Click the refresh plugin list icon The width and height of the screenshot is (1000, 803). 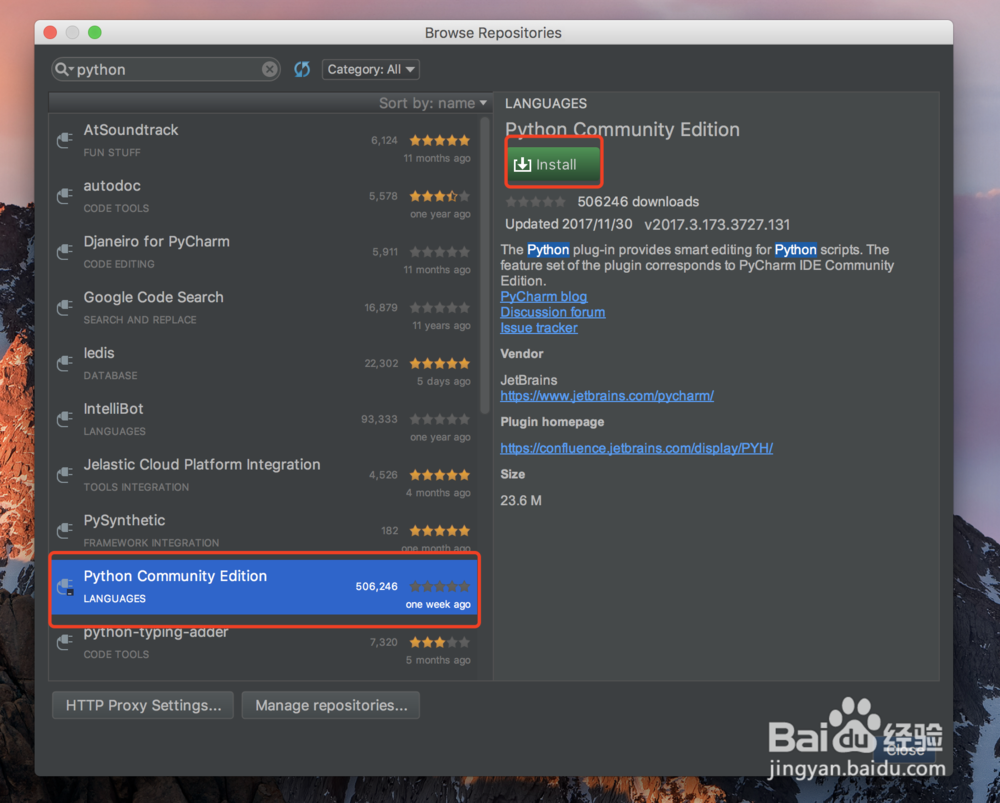coord(302,69)
